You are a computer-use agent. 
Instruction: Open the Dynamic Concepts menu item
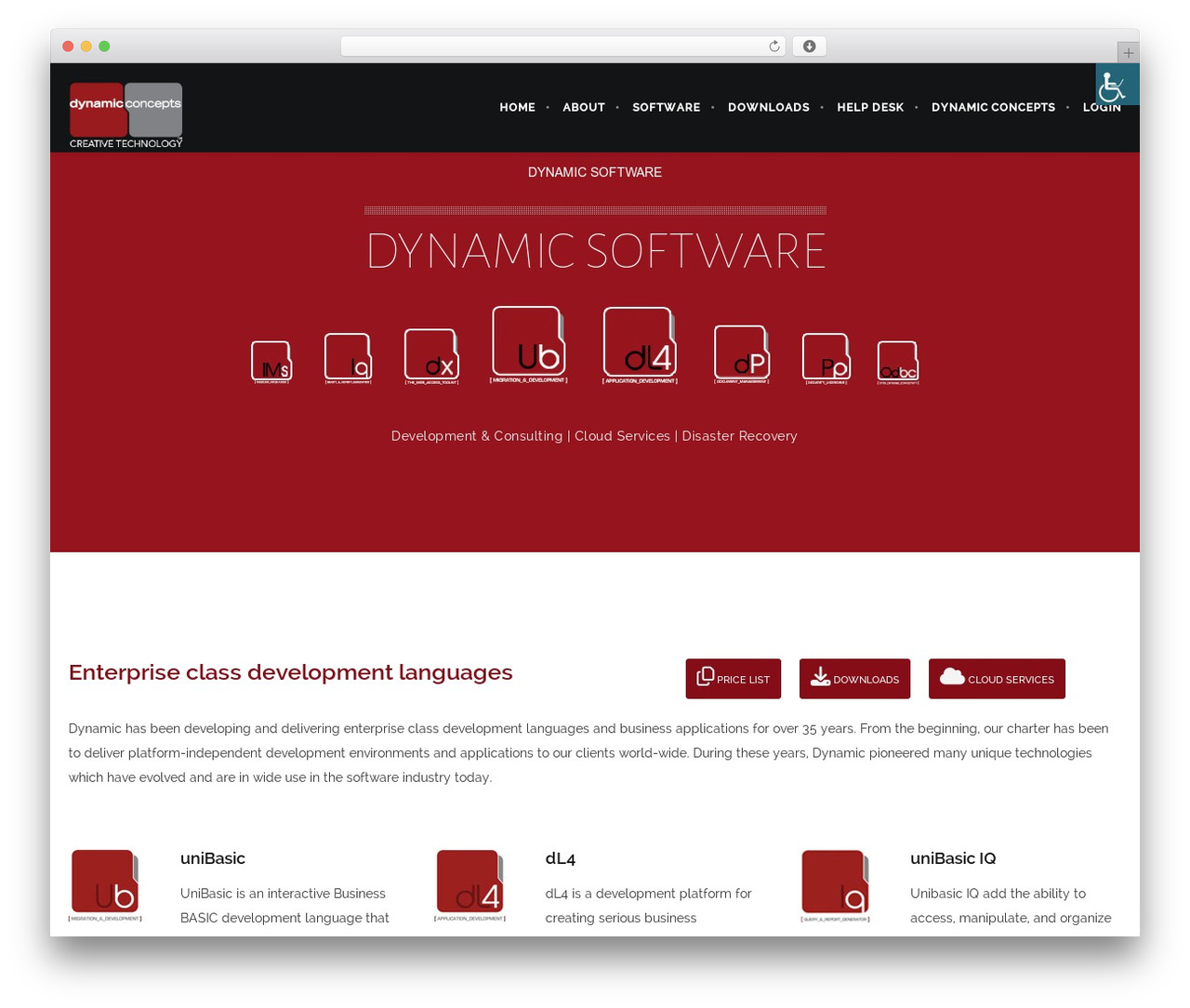point(993,108)
